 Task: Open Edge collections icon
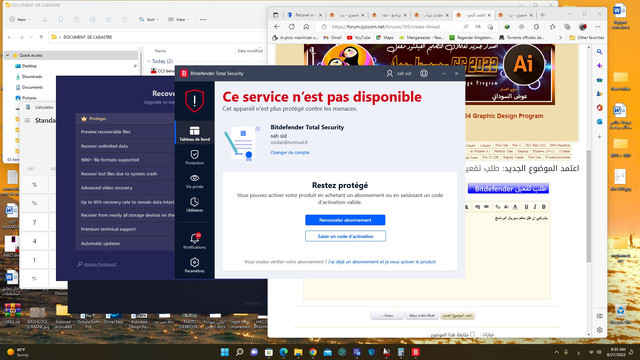[x=567, y=27]
